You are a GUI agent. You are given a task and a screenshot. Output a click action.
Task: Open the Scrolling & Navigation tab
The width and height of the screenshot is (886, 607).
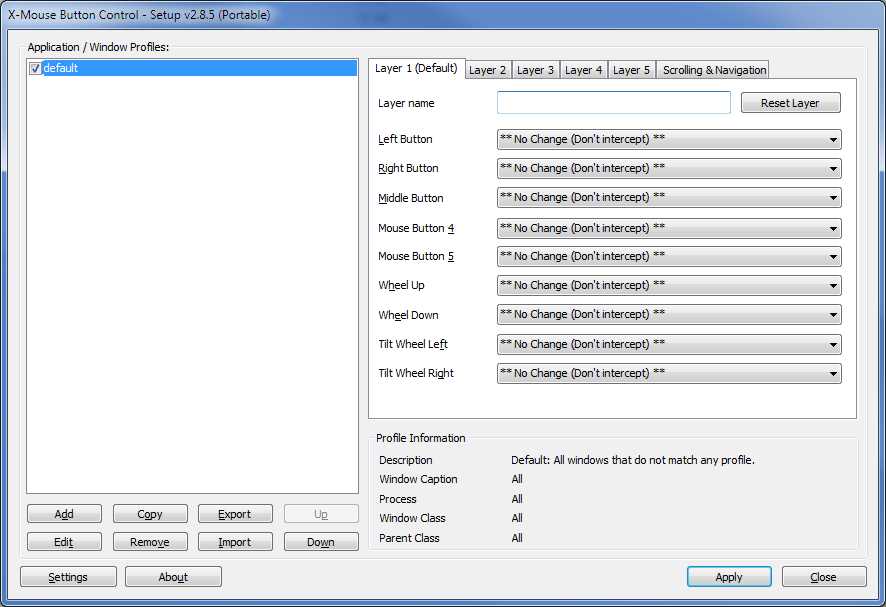[714, 70]
